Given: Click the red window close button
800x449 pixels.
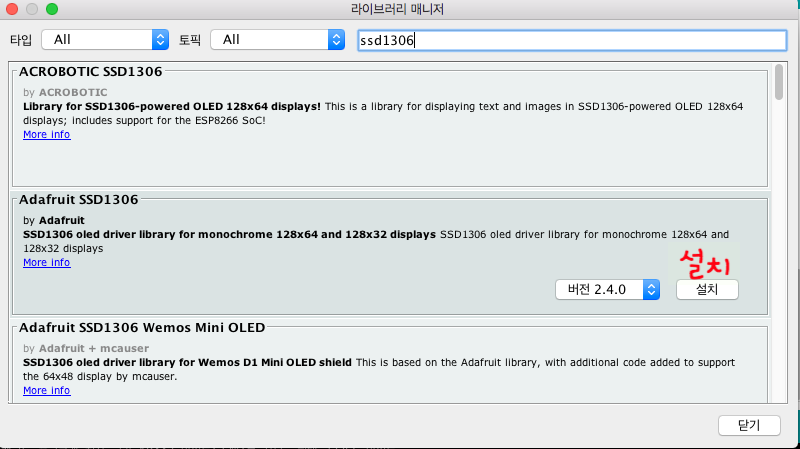Looking at the screenshot, I should coord(12,9).
